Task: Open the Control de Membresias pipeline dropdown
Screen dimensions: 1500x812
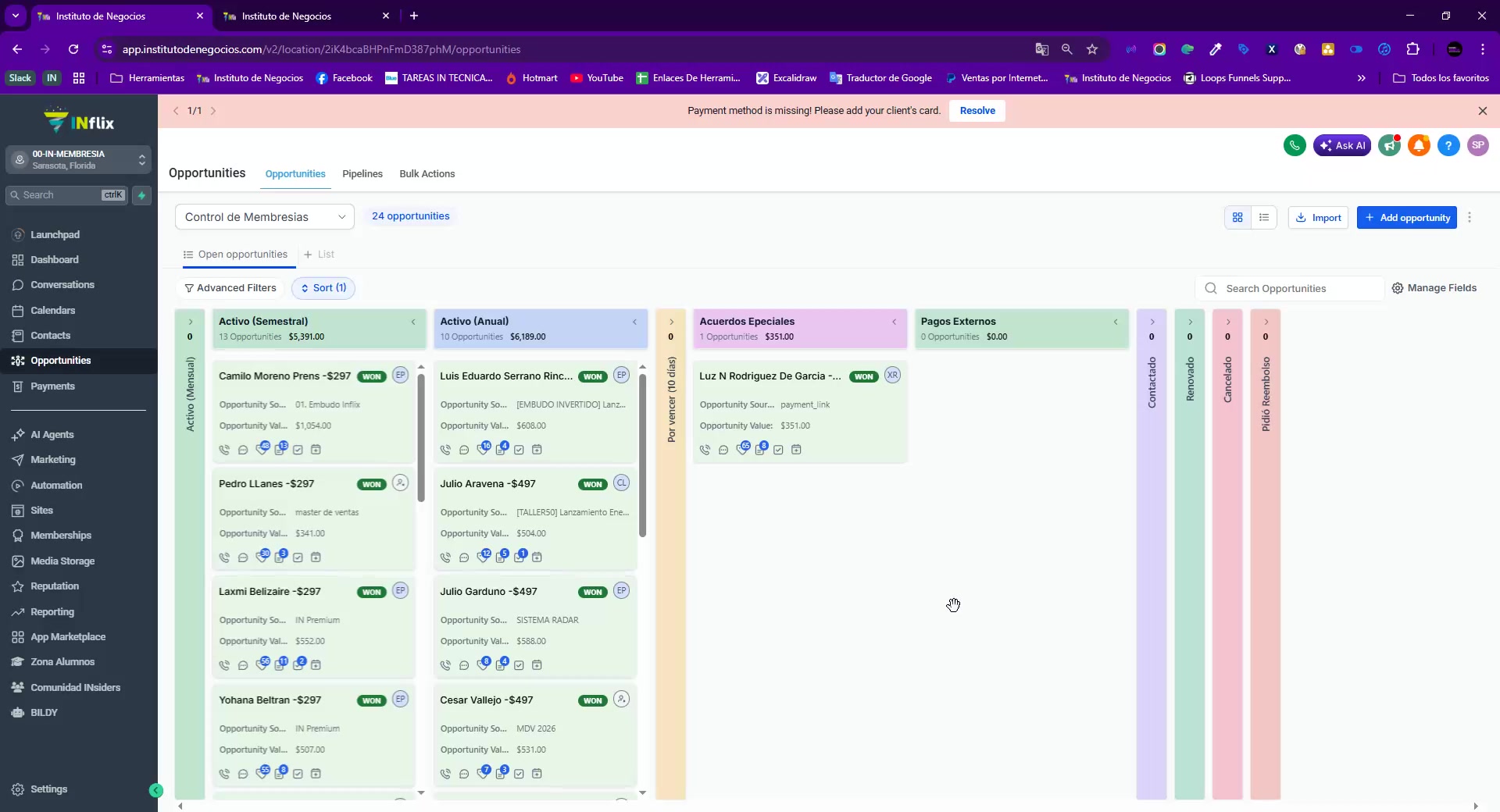Action: (x=265, y=217)
